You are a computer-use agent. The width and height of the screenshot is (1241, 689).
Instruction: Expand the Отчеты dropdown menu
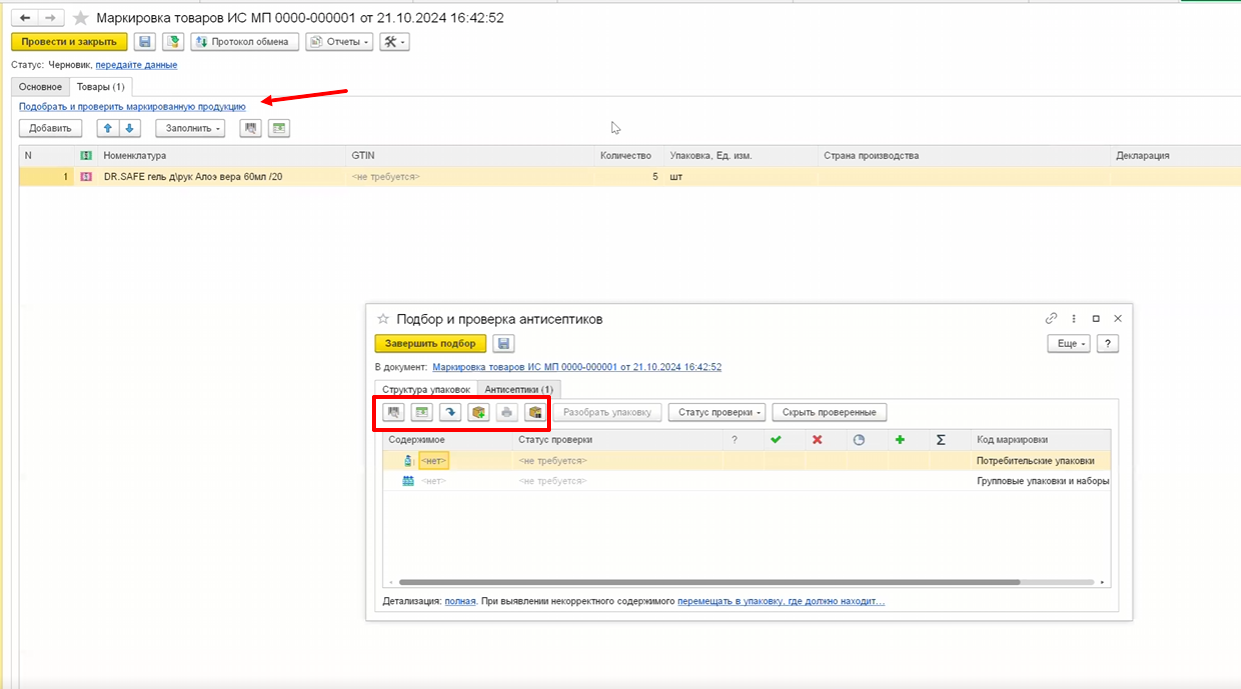(339, 41)
